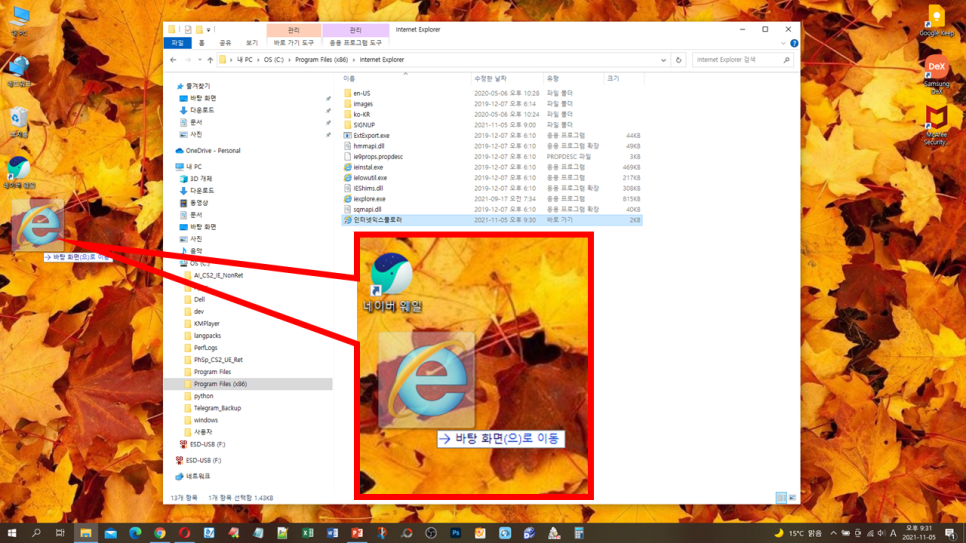This screenshot has height=543, width=966.
Task: Show hidden system tray icons chevron
Action: click(x=833, y=533)
